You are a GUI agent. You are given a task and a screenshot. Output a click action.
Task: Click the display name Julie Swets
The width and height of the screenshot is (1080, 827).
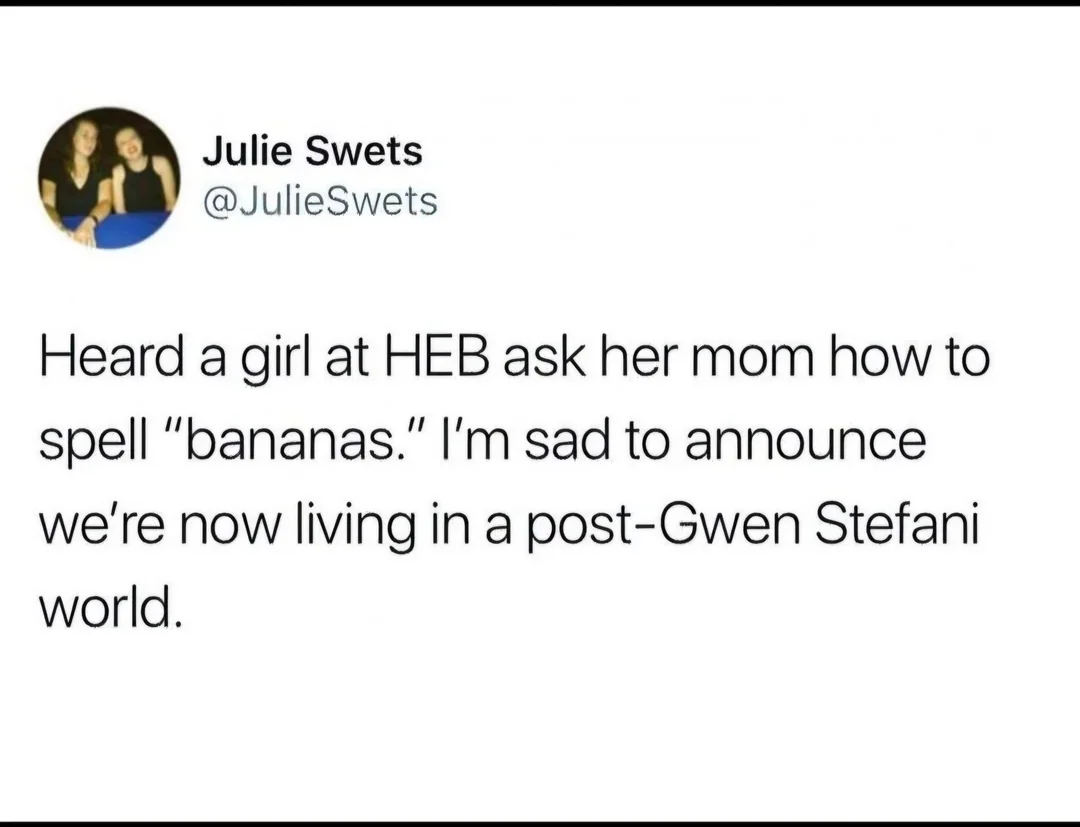coord(312,151)
